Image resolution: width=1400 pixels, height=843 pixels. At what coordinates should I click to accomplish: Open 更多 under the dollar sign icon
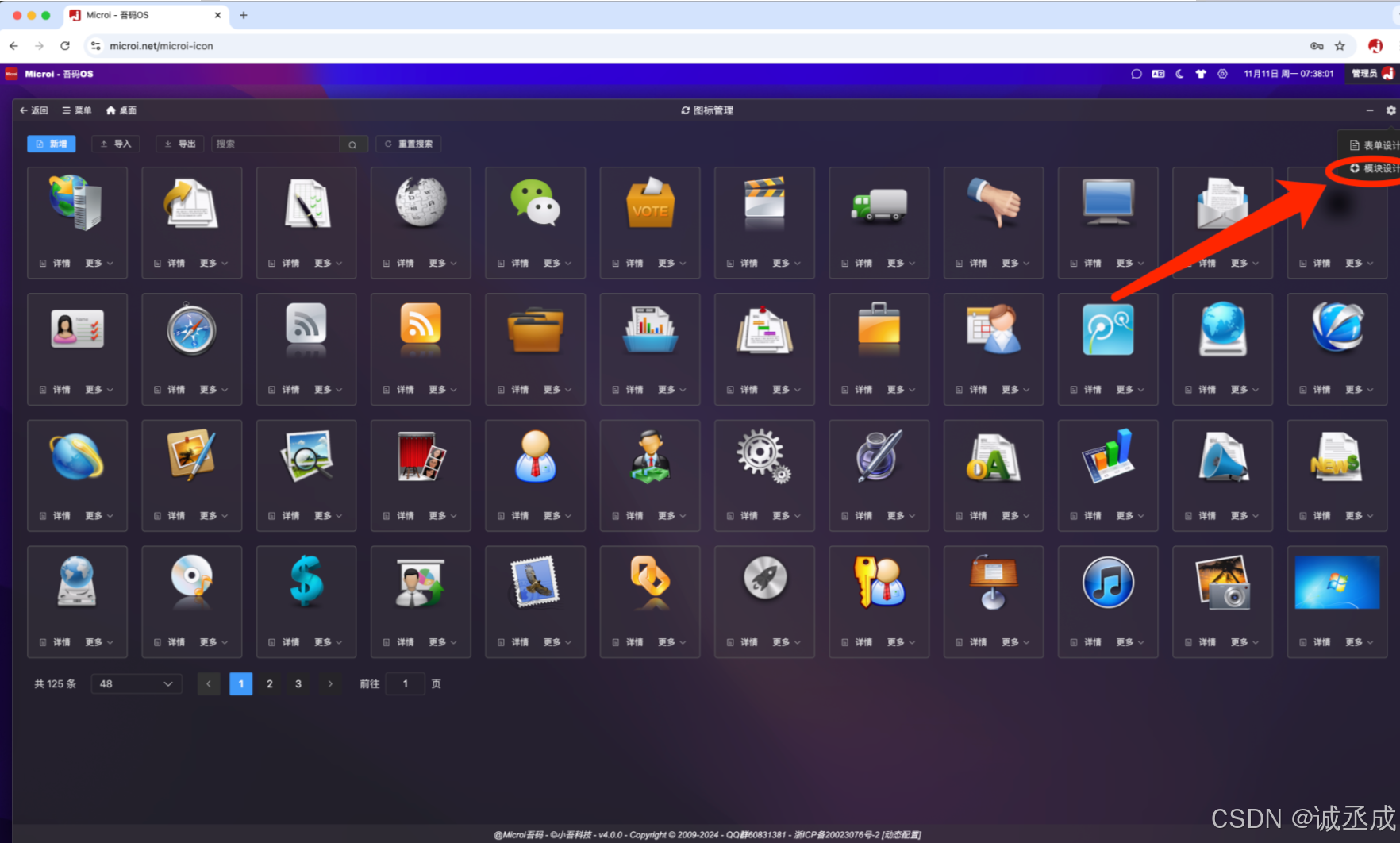pos(329,642)
